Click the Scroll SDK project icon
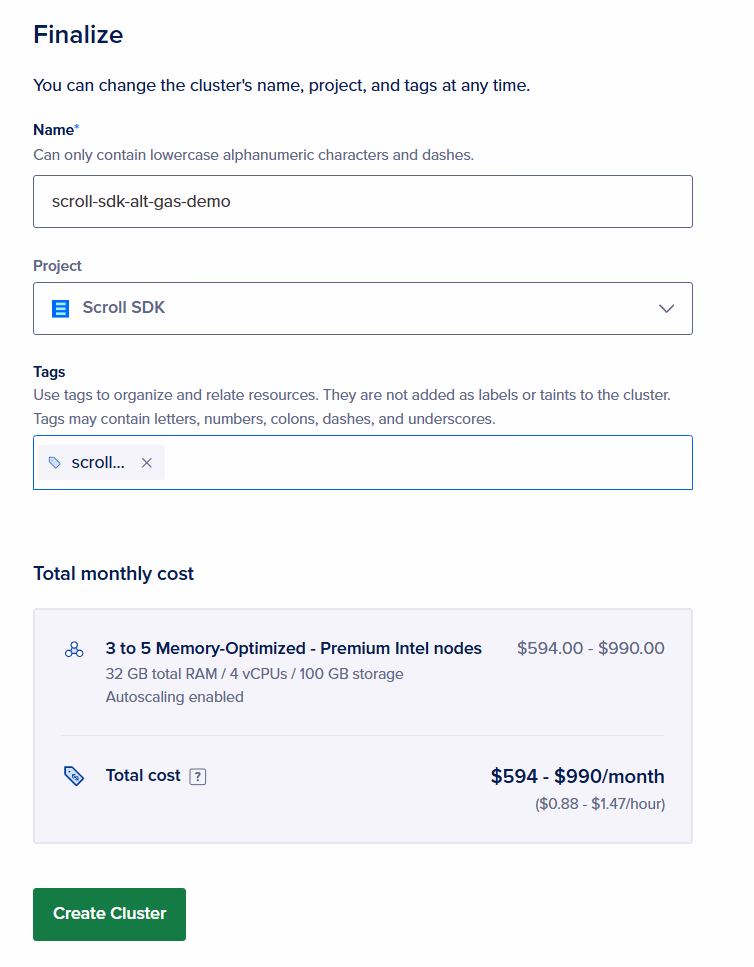 [x=60, y=308]
